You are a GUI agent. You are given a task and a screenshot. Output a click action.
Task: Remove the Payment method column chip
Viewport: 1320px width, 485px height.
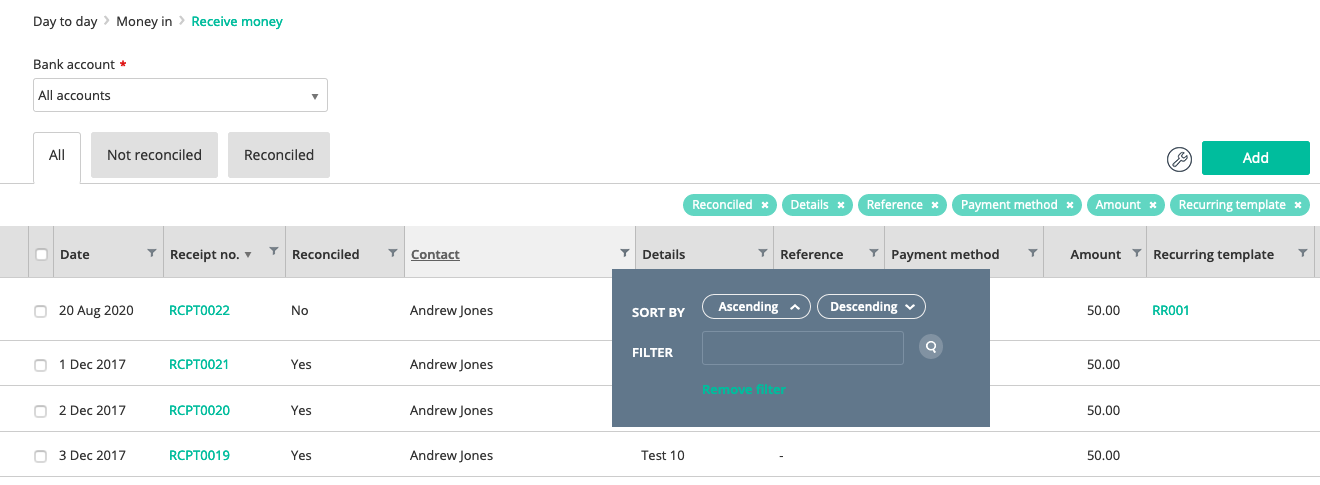click(x=1070, y=205)
